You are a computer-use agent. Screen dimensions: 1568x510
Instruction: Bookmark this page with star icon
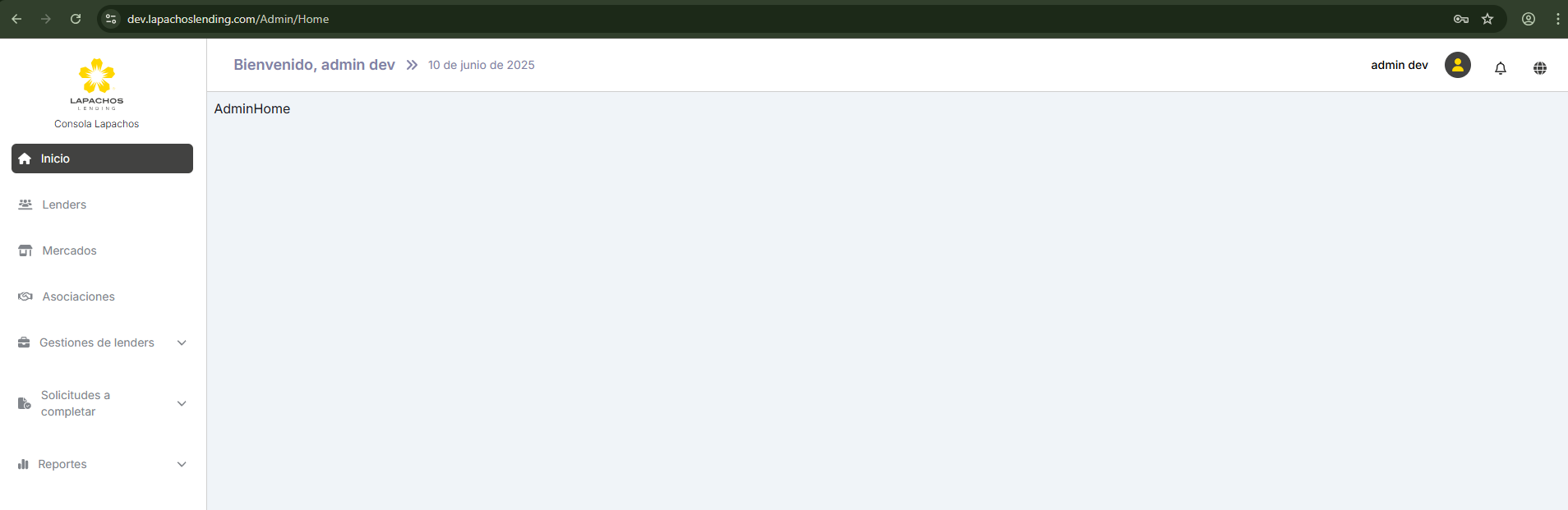pos(1487,19)
